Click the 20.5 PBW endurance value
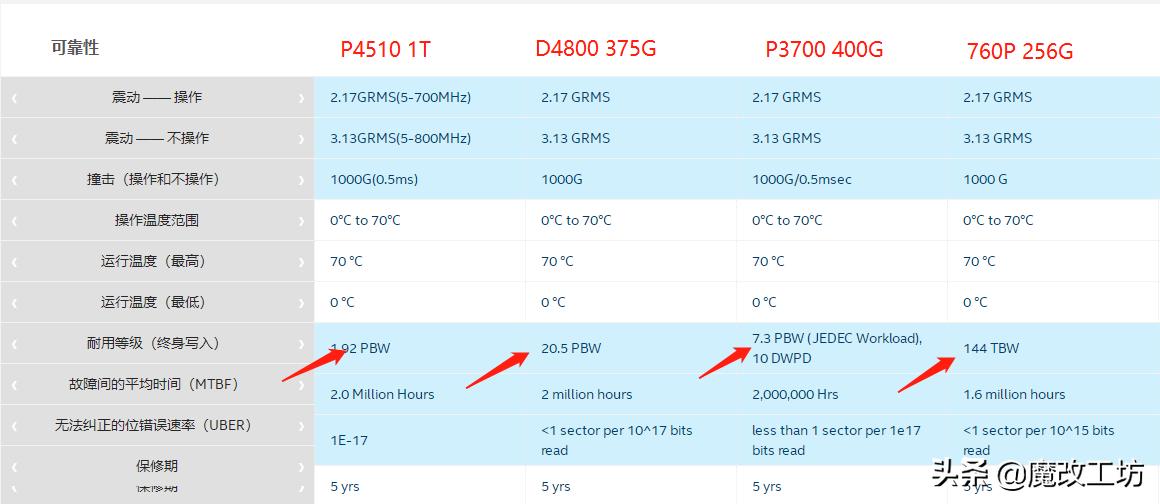 tap(571, 348)
